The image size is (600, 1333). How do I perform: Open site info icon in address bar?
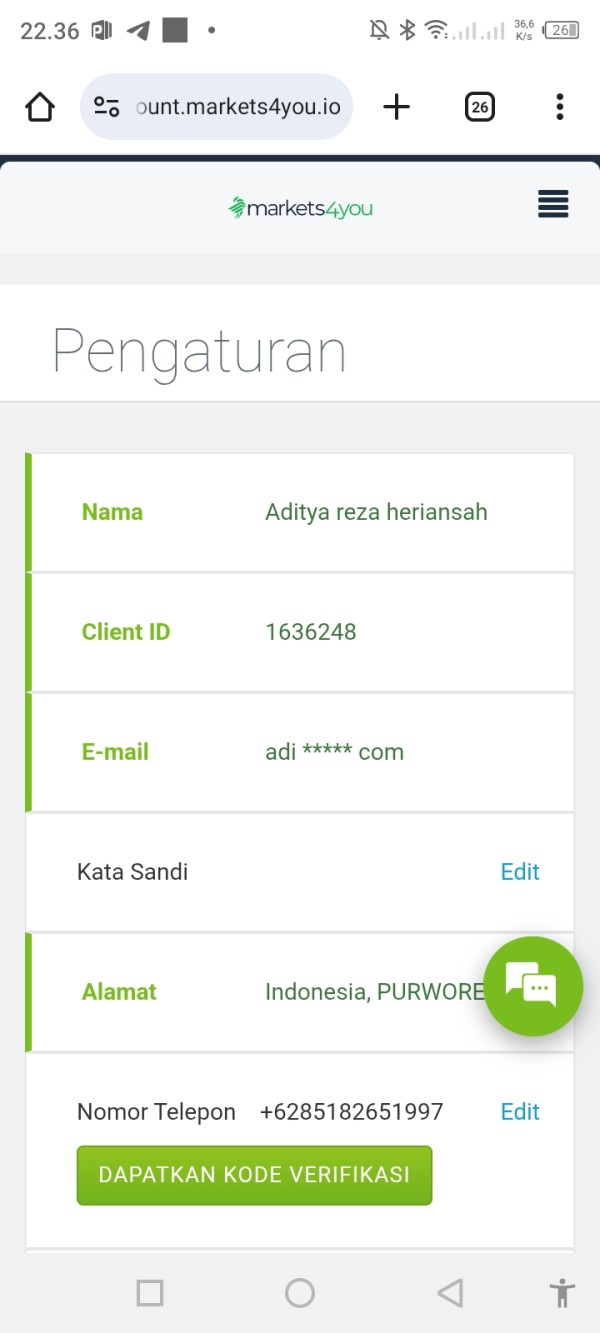coord(107,107)
